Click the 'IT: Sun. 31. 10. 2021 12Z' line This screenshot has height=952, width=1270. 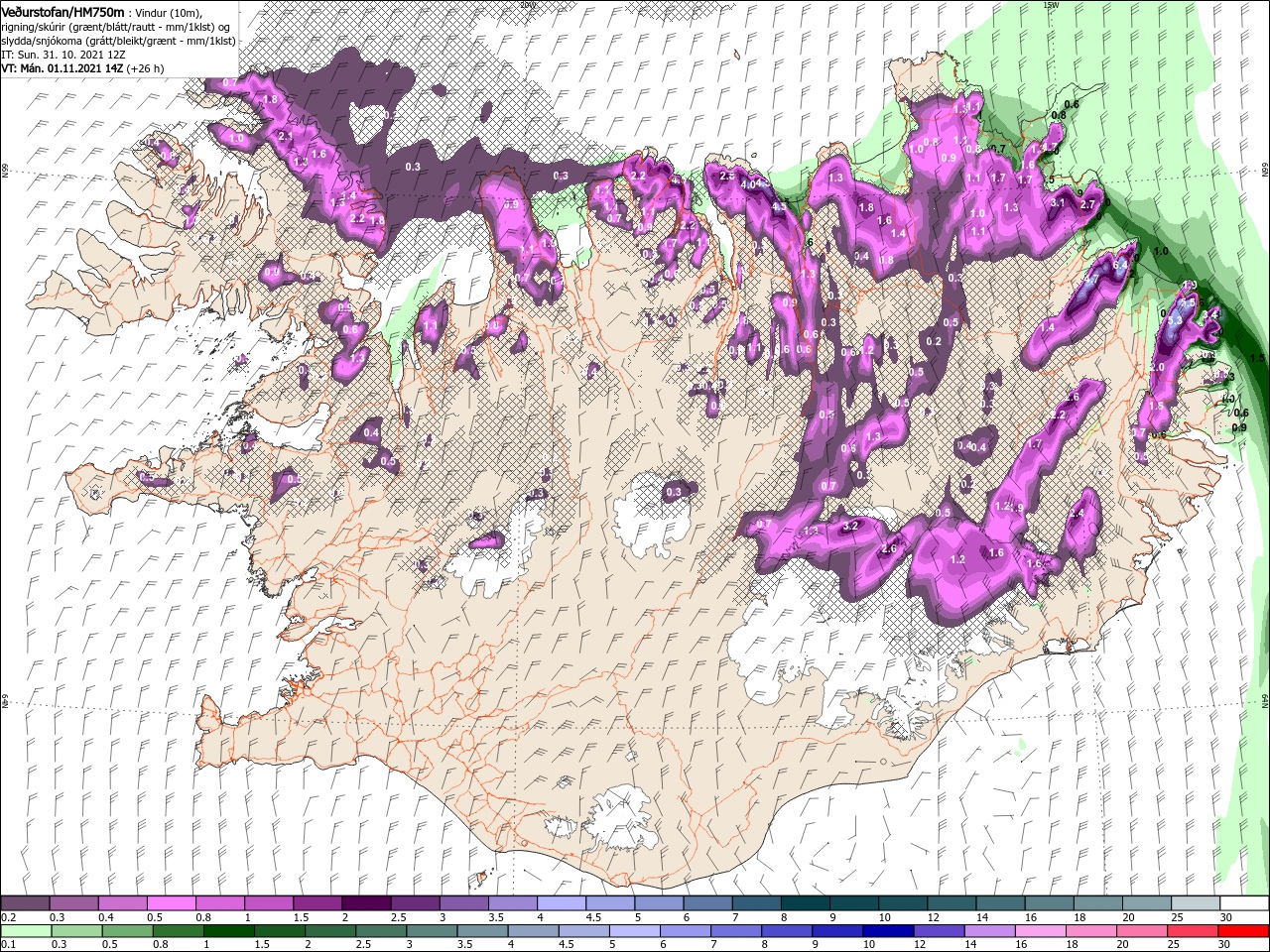click(62, 55)
